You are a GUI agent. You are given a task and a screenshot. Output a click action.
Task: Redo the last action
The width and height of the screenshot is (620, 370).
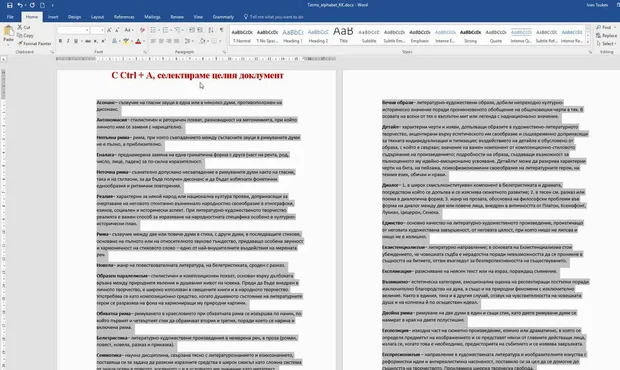click(32, 5)
